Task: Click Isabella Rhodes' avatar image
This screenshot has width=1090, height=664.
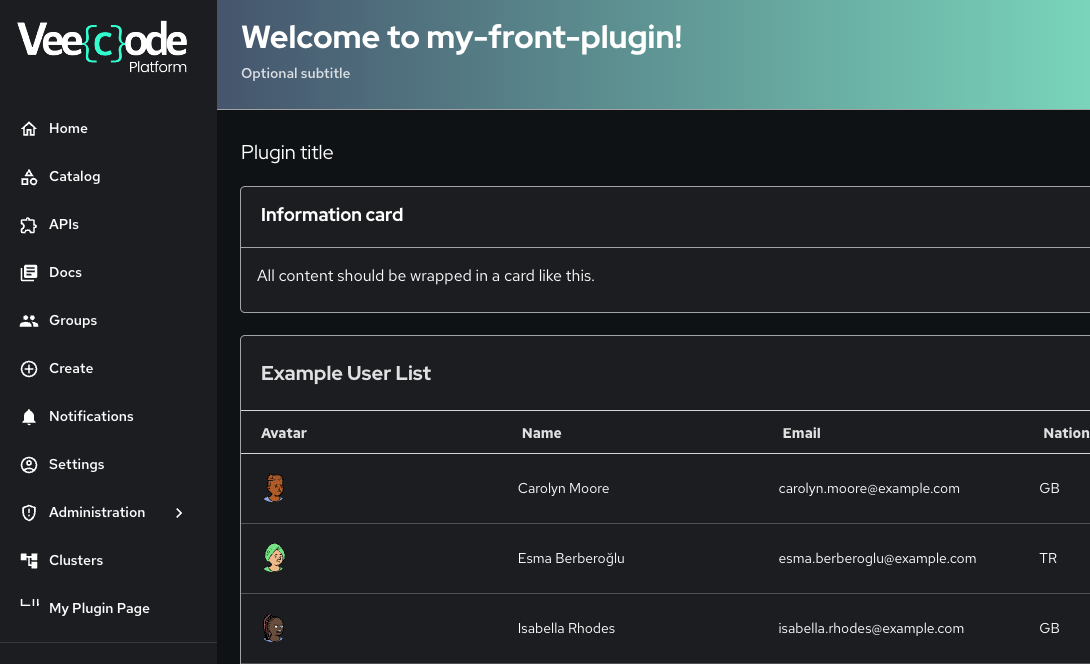Action: click(x=275, y=628)
